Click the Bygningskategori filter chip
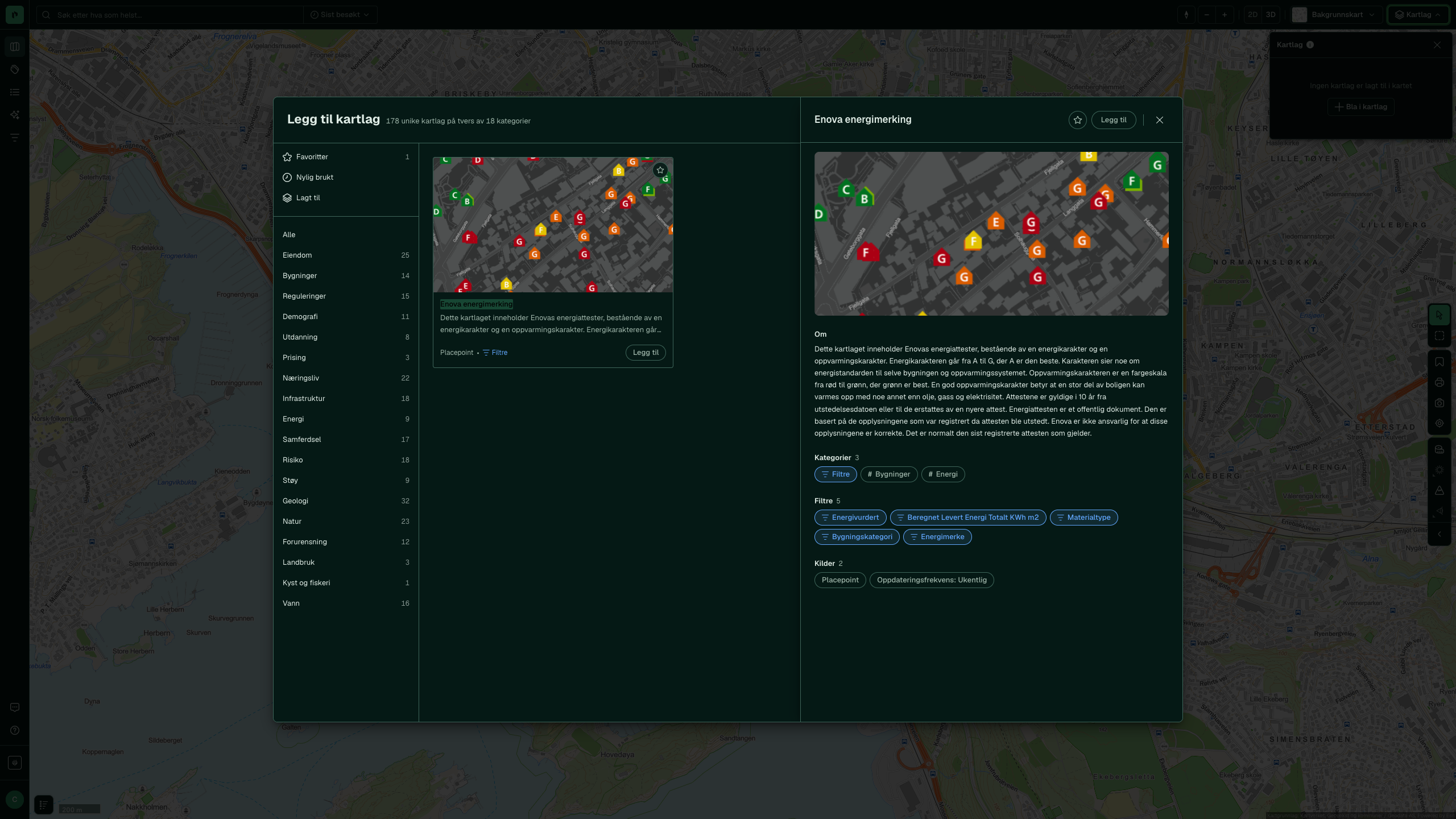Image resolution: width=1456 pixels, height=819 pixels. point(857,537)
